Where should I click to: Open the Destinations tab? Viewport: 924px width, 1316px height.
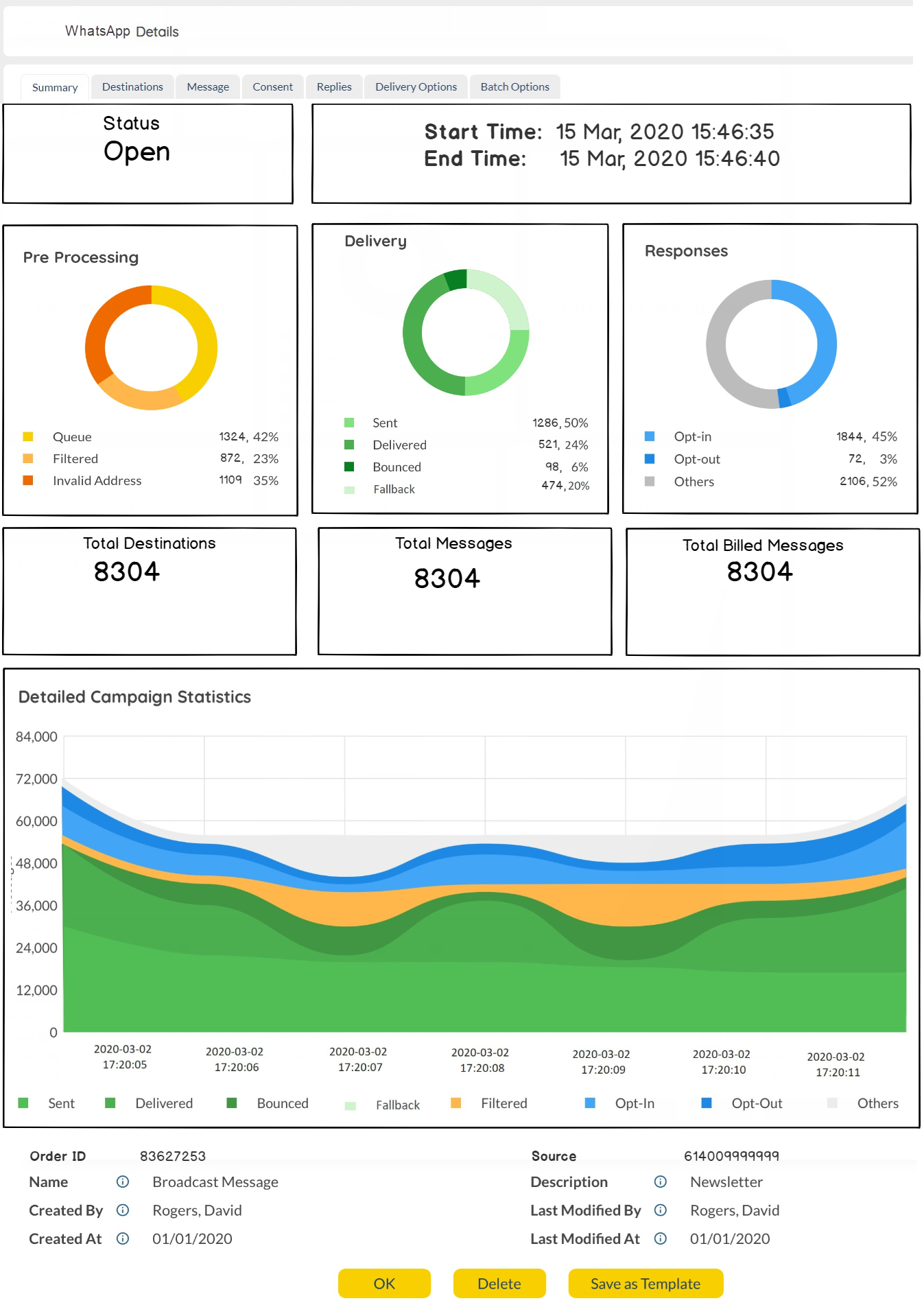(132, 87)
